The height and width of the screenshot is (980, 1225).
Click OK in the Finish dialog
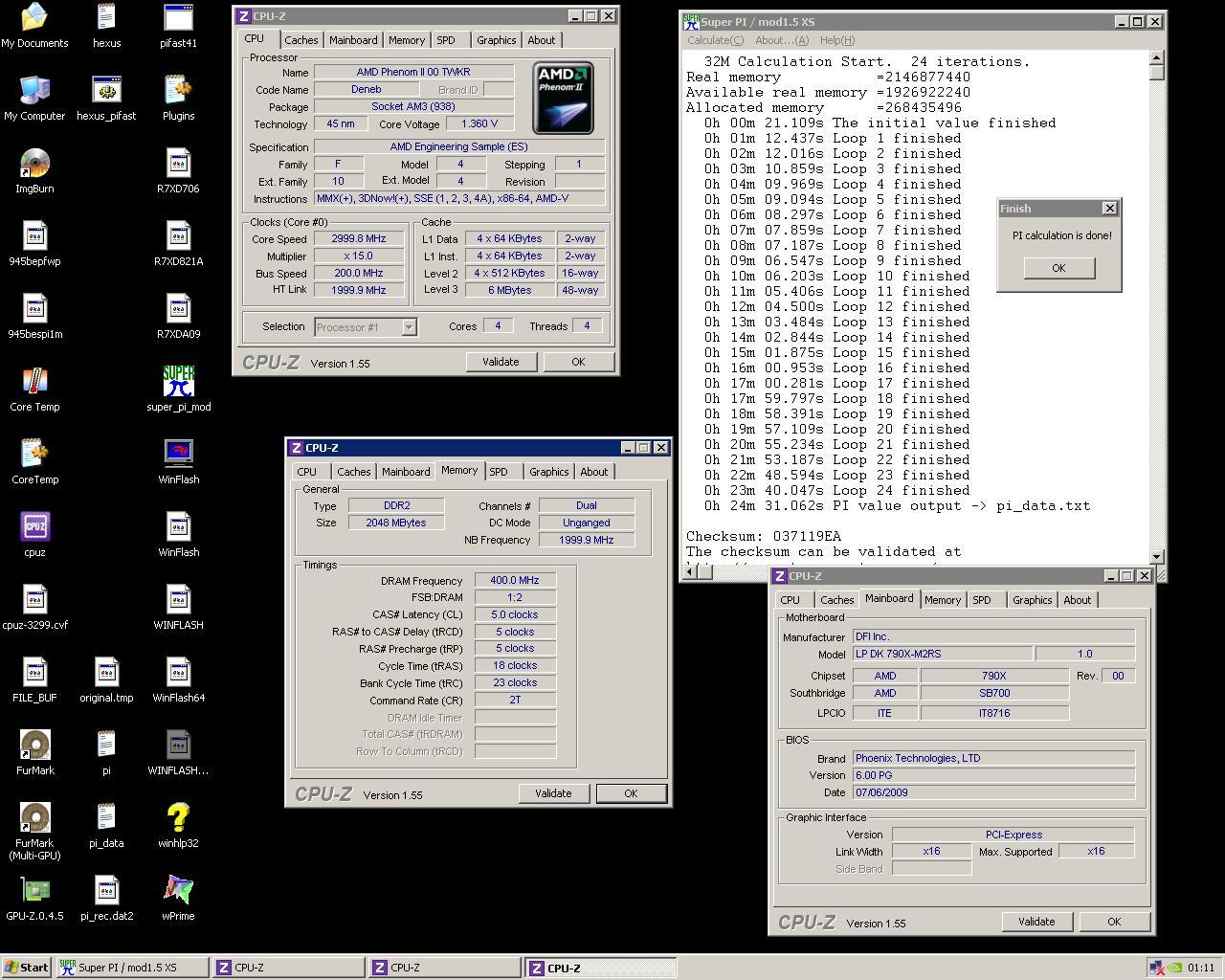click(x=1058, y=268)
